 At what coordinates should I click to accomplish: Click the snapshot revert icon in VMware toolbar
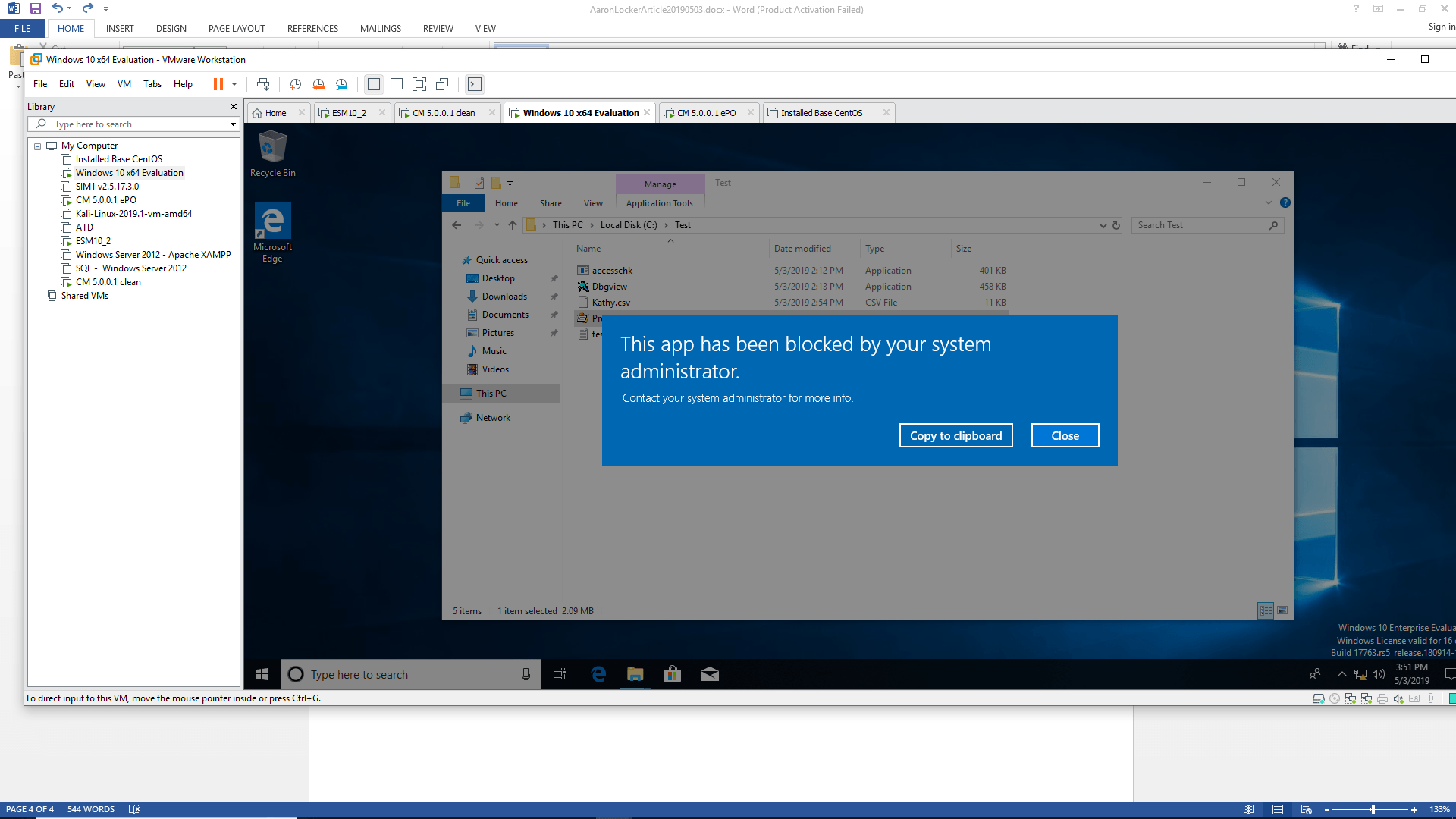(319, 84)
